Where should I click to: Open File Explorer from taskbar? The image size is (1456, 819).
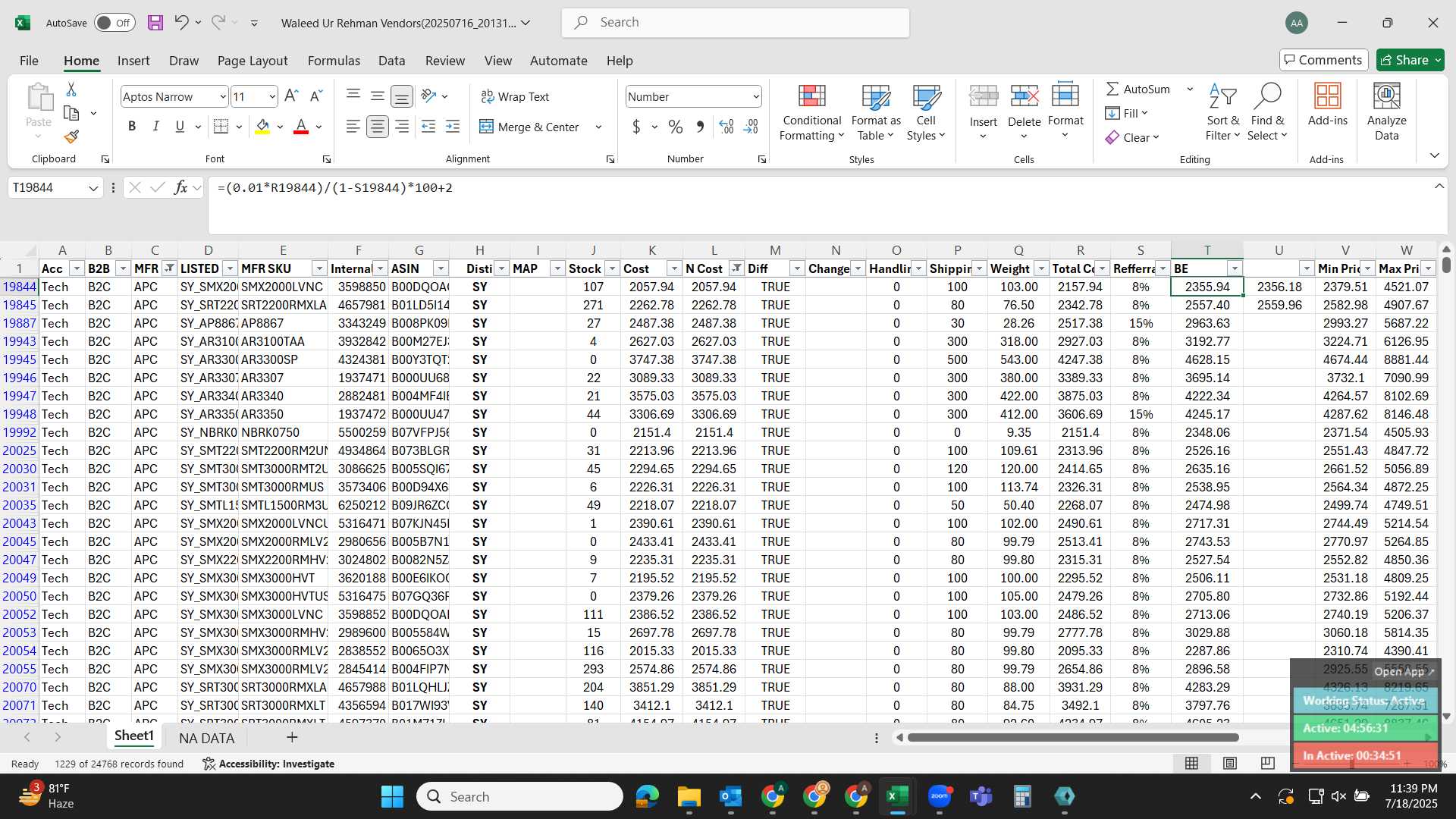click(x=689, y=796)
